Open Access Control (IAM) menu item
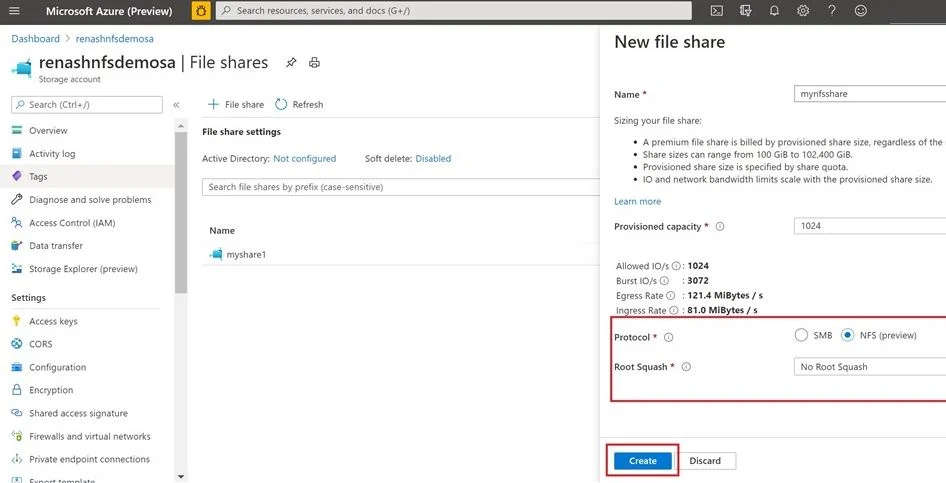This screenshot has height=483, width=946. [x=72, y=223]
